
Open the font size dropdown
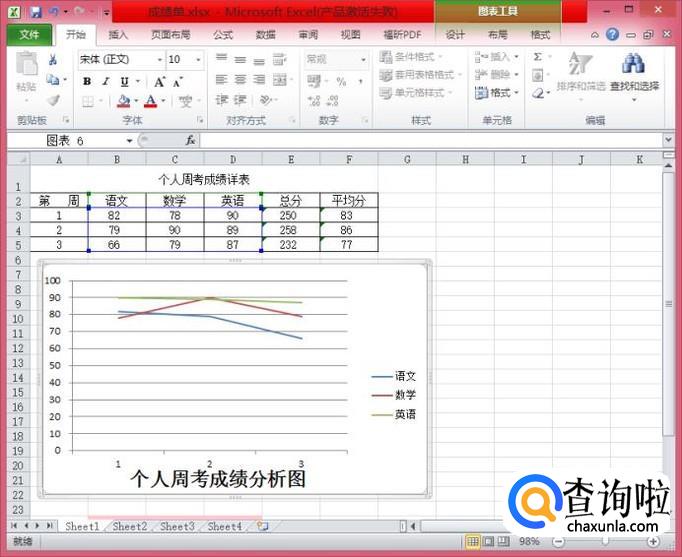pos(201,60)
